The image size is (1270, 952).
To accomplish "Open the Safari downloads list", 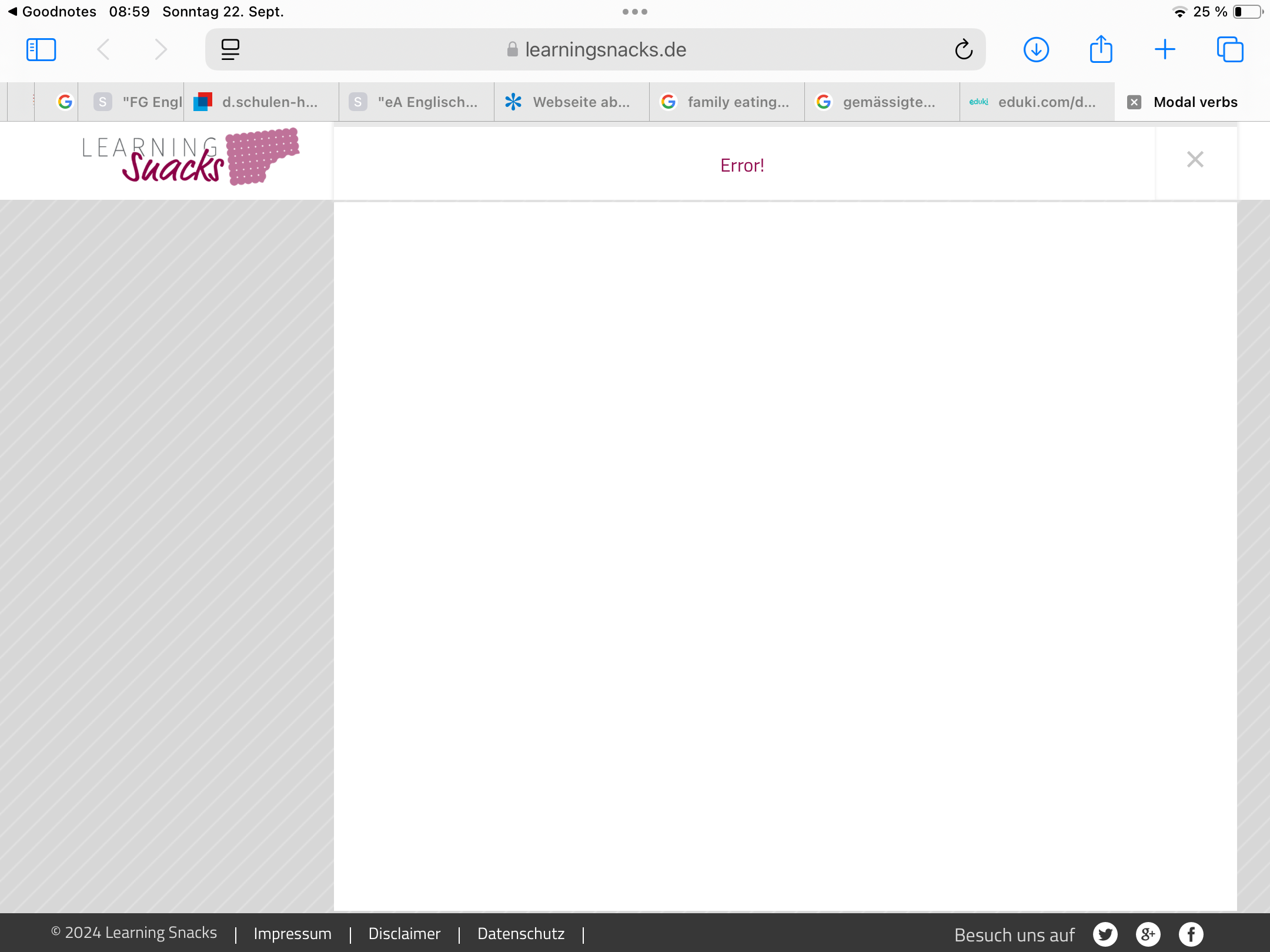I will [x=1036, y=49].
